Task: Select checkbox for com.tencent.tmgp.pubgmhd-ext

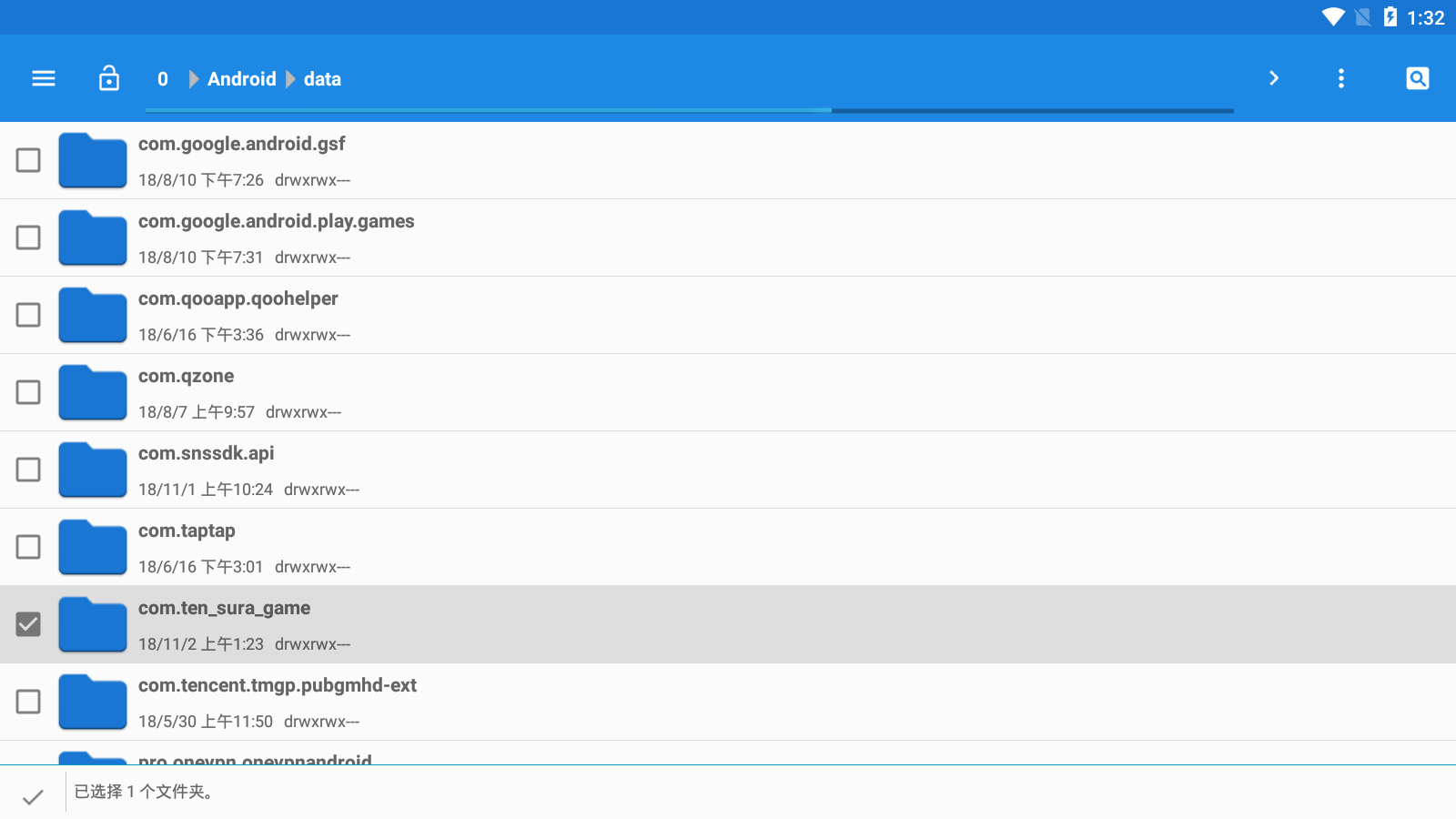Action: 28,702
